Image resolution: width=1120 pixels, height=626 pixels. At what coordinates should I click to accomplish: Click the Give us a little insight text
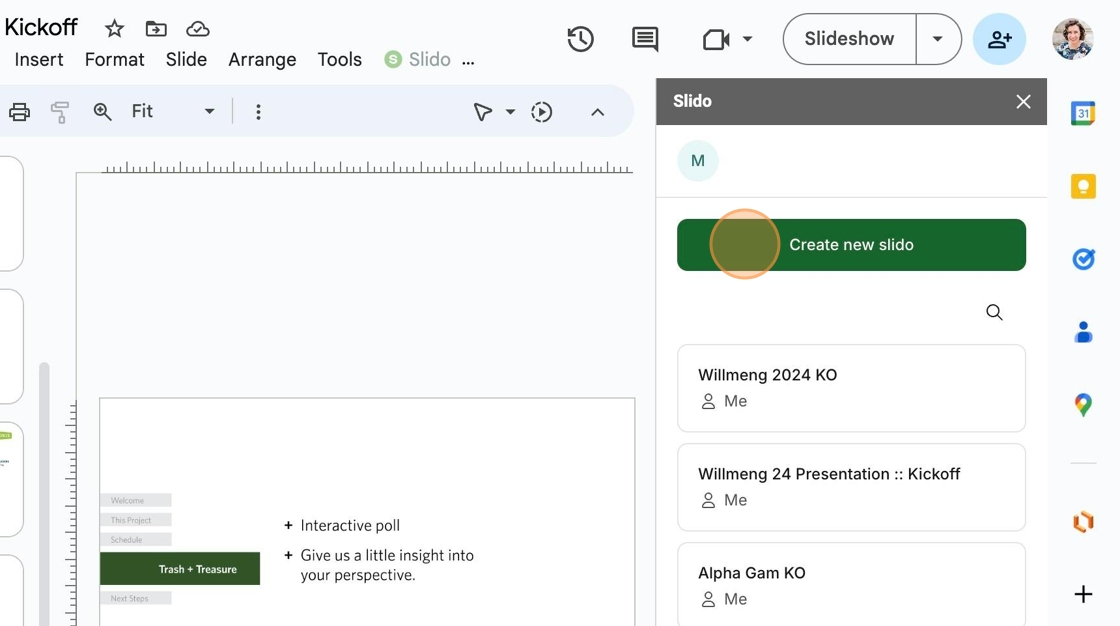[387, 565]
